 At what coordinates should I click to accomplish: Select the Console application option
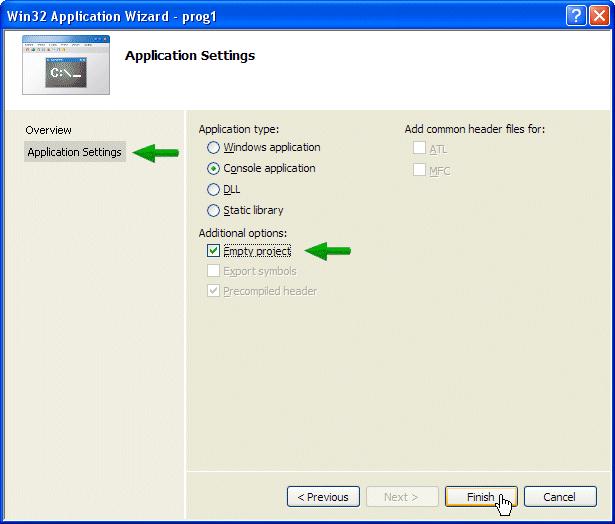[213, 169]
